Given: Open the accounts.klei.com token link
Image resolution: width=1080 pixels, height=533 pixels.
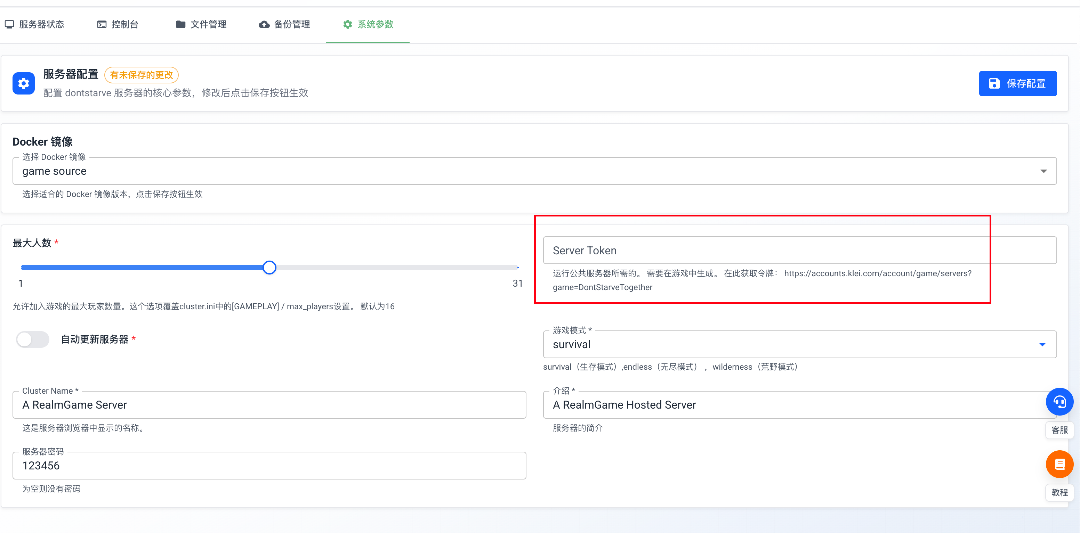Looking at the screenshot, I should click(x=877, y=273).
